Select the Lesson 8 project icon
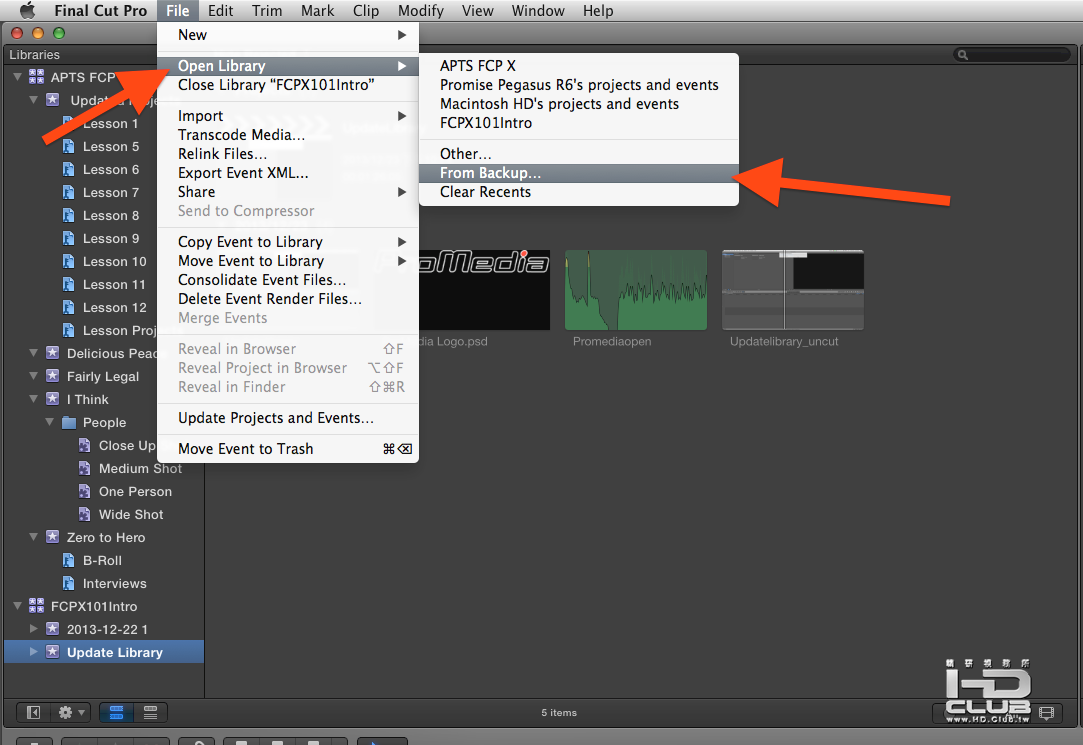Screen dimensions: 1083x745 pos(68,215)
